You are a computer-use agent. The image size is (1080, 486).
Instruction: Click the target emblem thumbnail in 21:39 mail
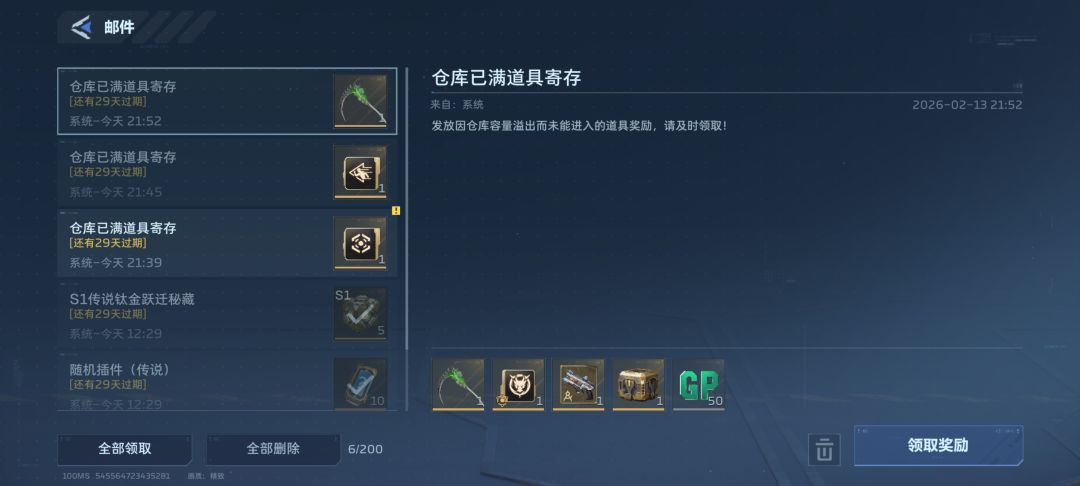360,243
